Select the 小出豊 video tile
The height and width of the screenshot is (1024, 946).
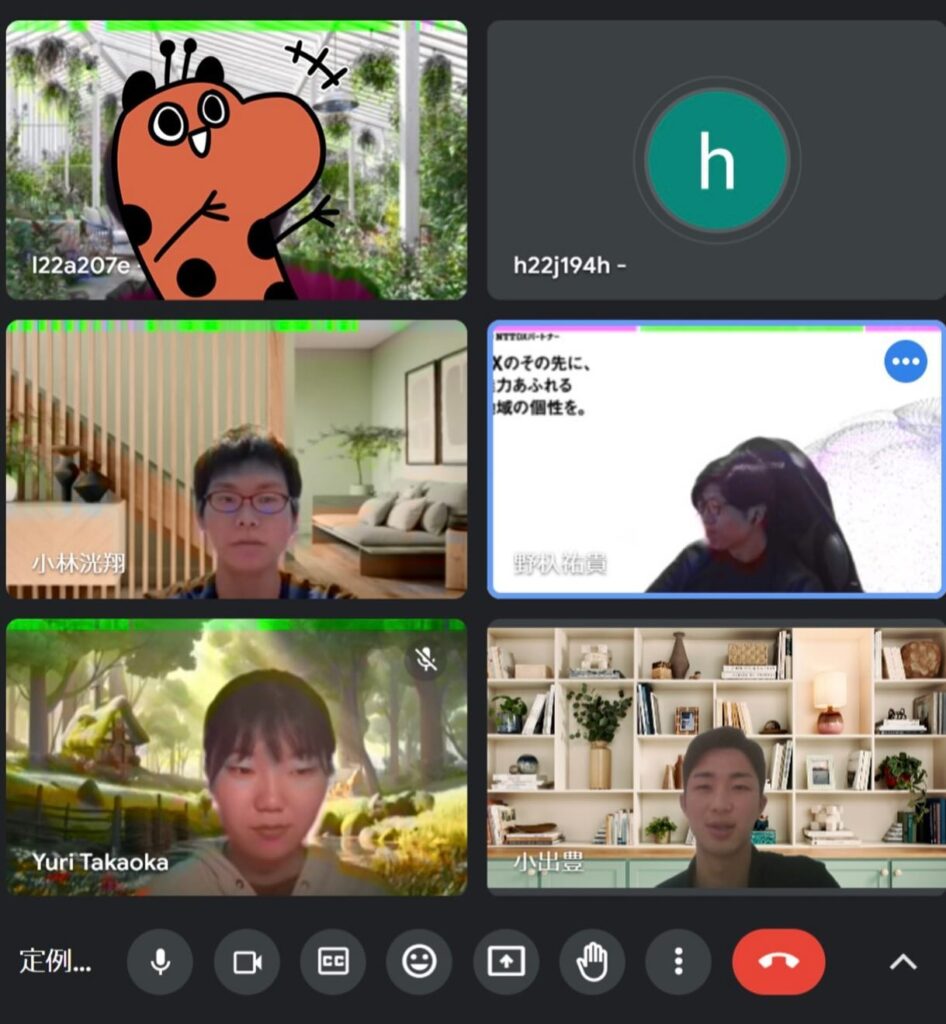(716, 758)
